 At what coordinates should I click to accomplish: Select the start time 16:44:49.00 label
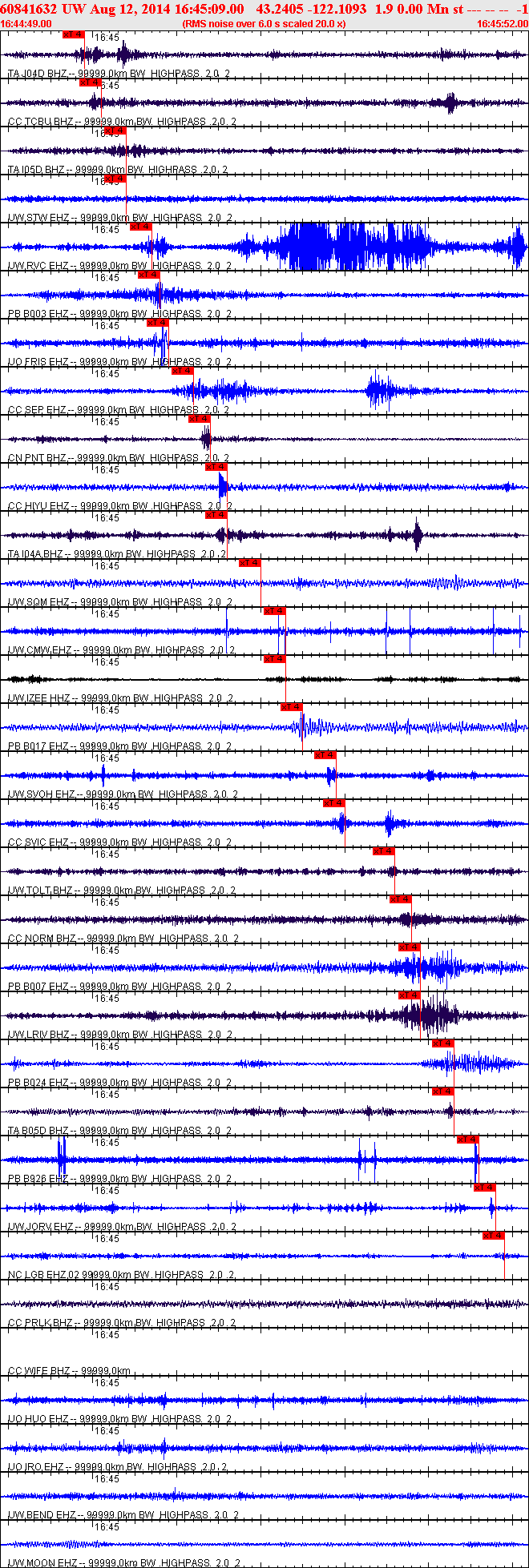27,24
